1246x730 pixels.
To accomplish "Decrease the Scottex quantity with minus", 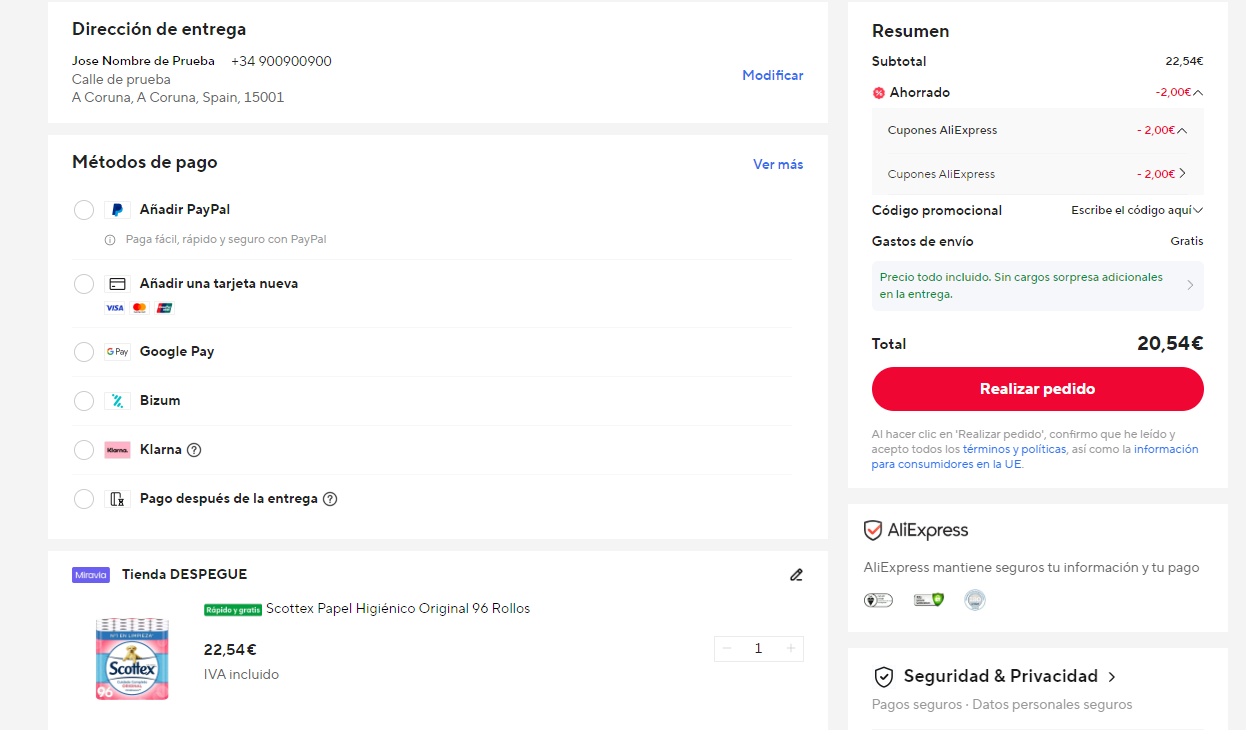I will [x=727, y=649].
